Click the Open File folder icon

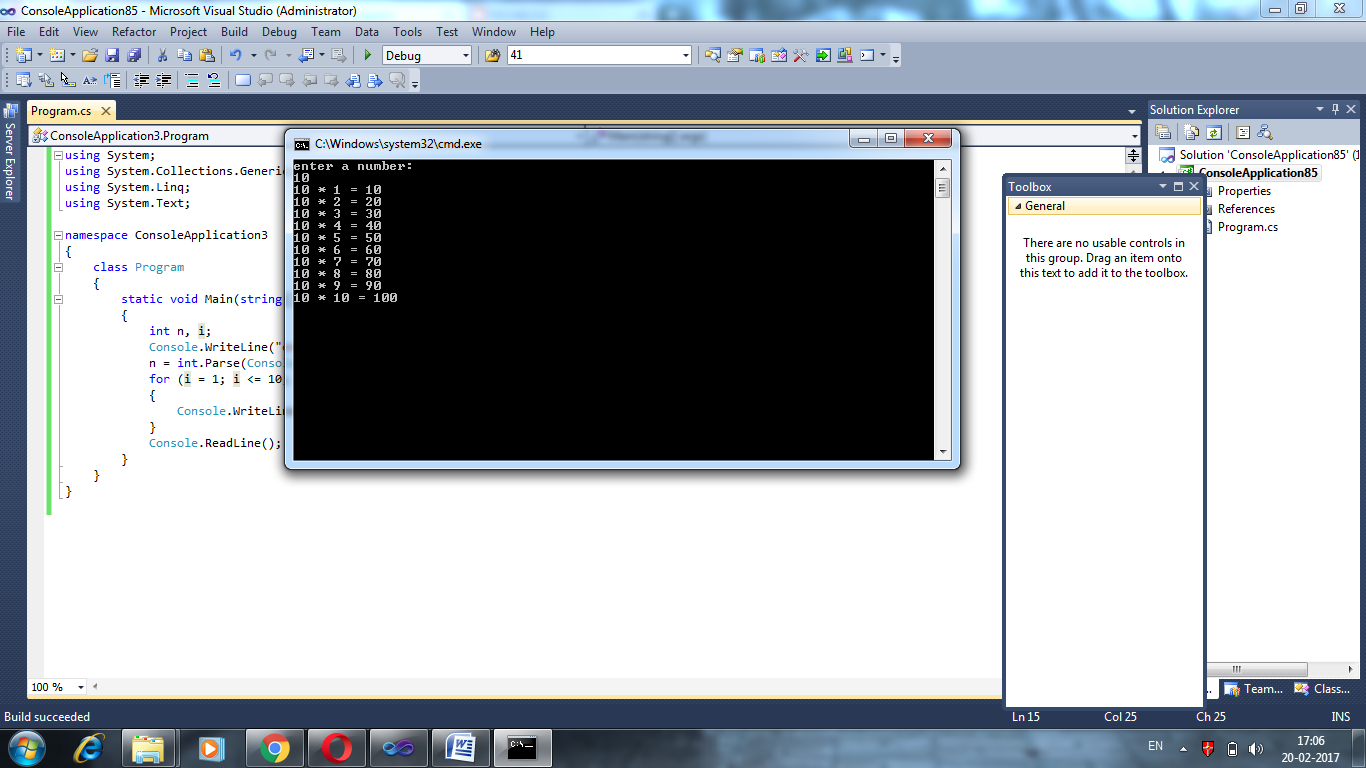click(x=89, y=56)
